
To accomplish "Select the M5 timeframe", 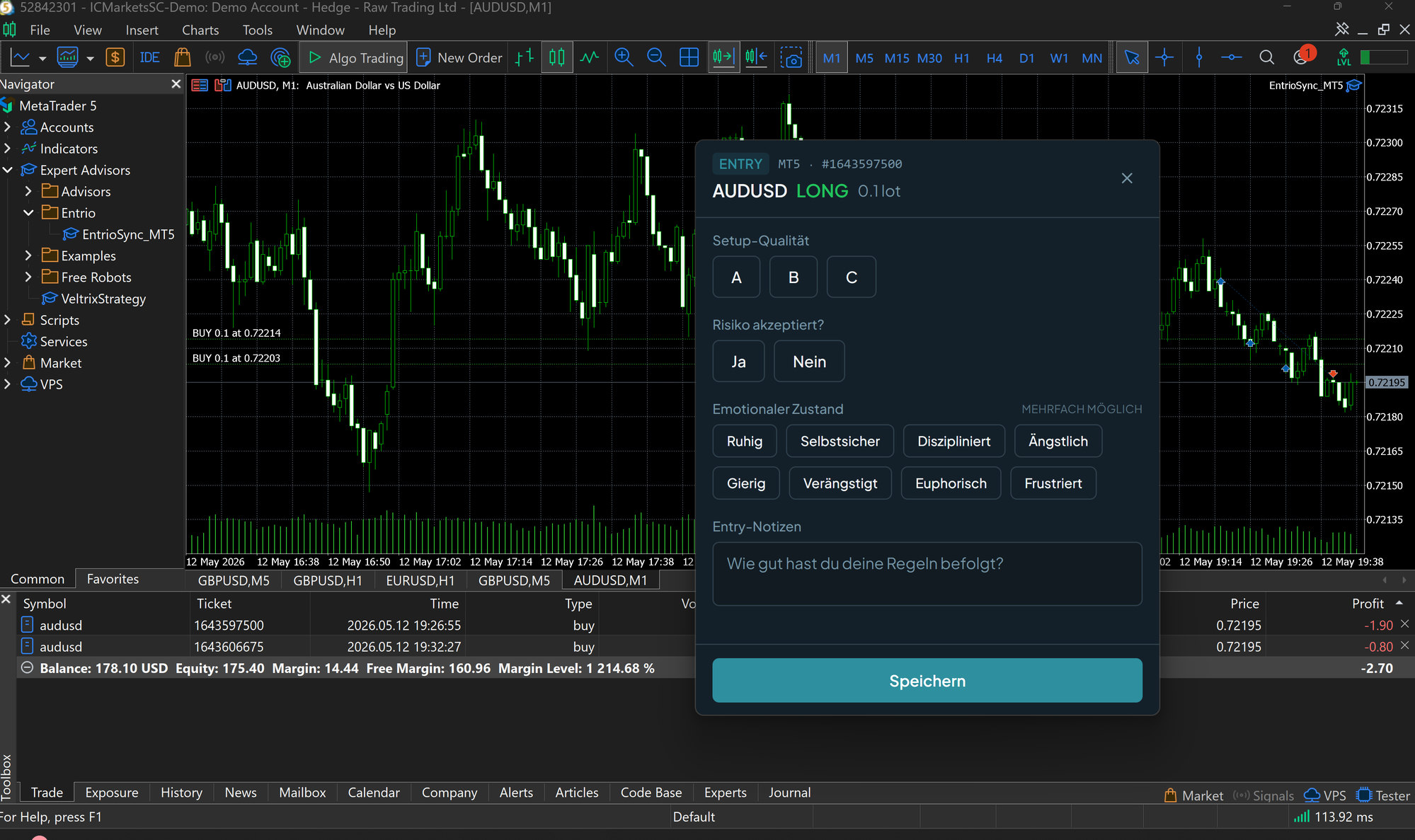I will [x=864, y=58].
